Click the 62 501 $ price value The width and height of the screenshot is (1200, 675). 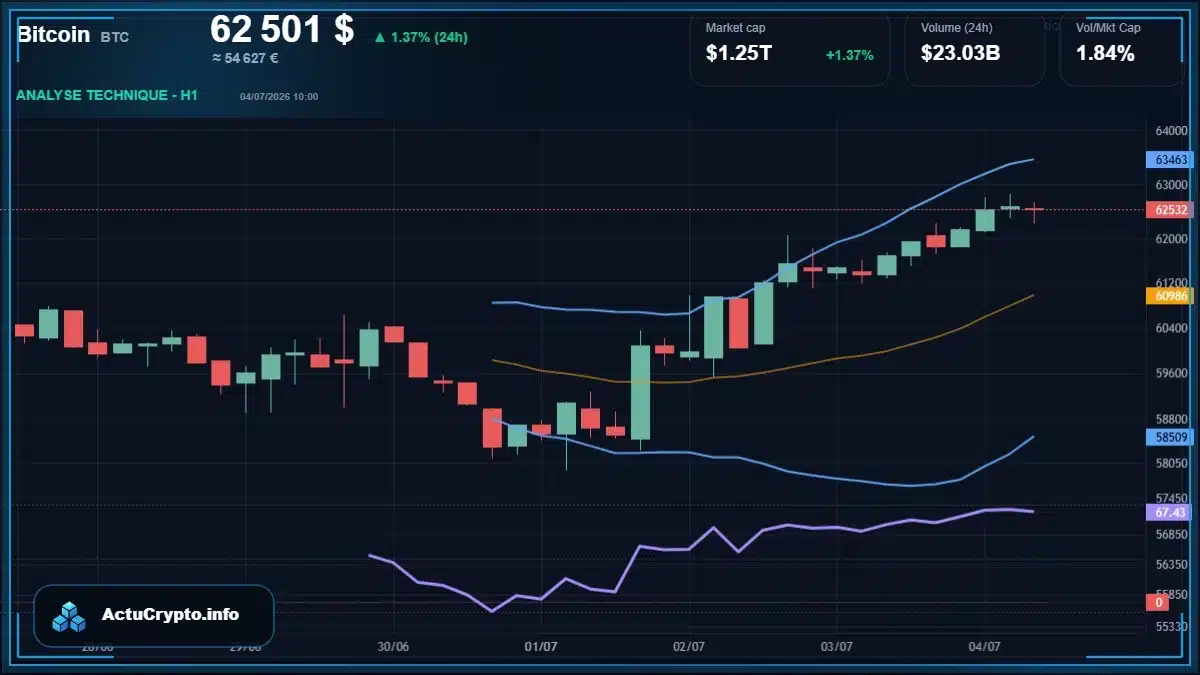pos(282,29)
